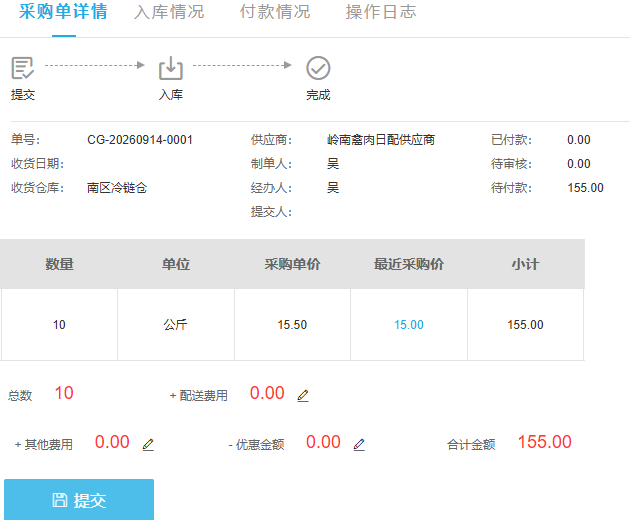Click the 制单人 value 吴
630x520 pixels.
[333, 164]
